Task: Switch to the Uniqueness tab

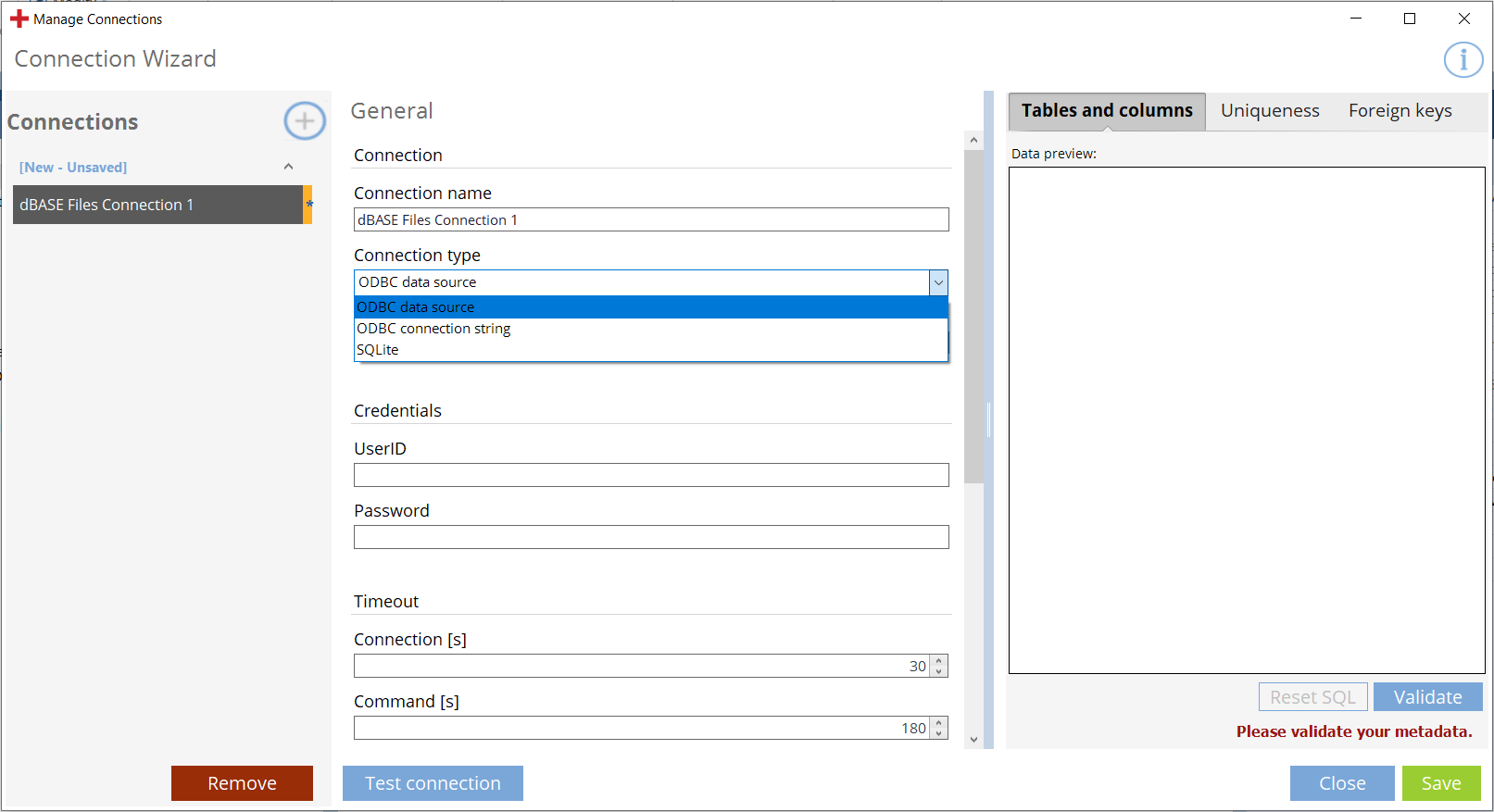Action: 1270,111
